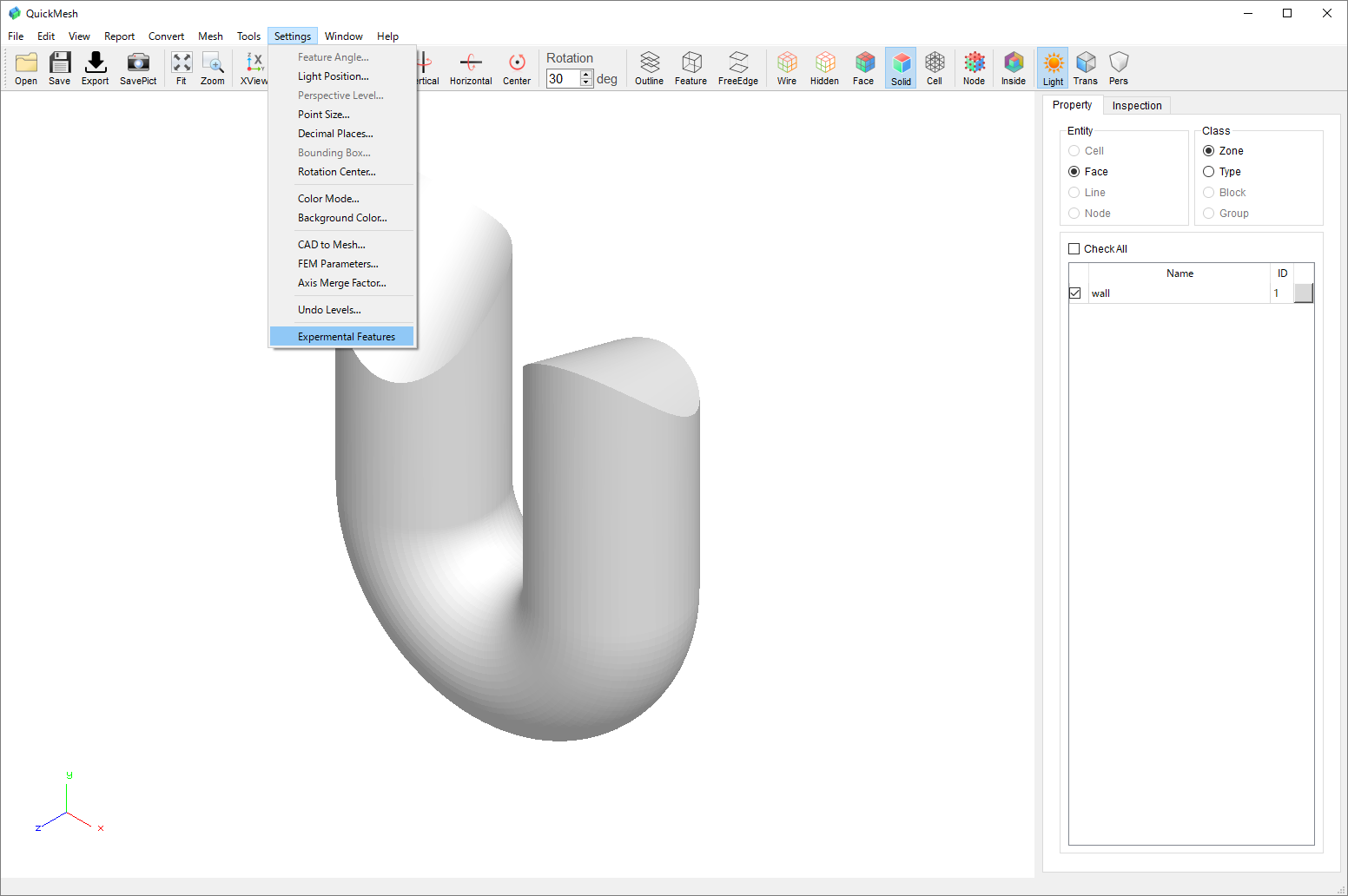Choose Point Size... menu entry

(x=342, y=115)
